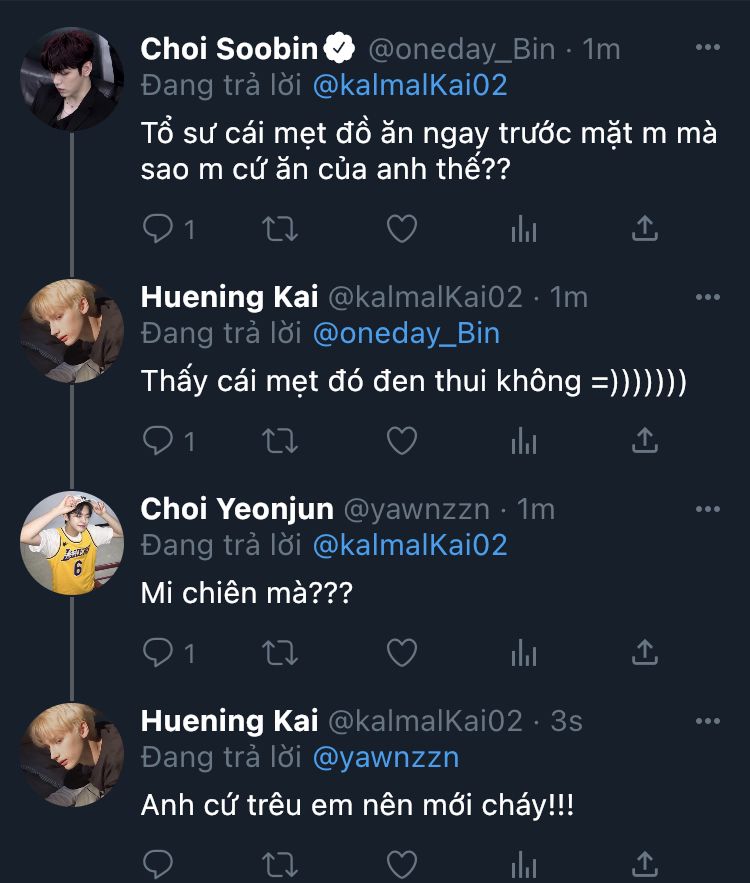The width and height of the screenshot is (750, 883).
Task: Open Choi Yeonjun's profile picture
Action: coord(72,543)
